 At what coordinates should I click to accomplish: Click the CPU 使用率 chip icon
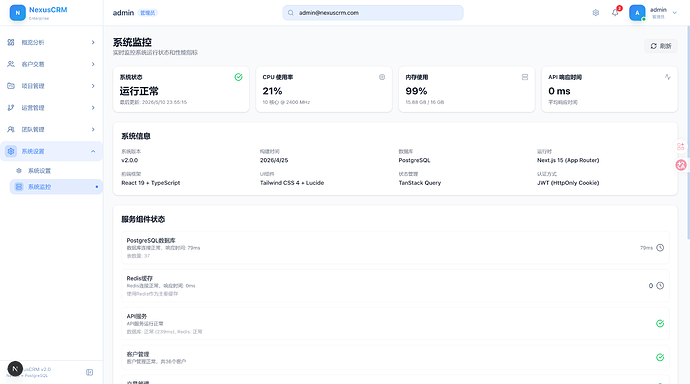click(382, 77)
